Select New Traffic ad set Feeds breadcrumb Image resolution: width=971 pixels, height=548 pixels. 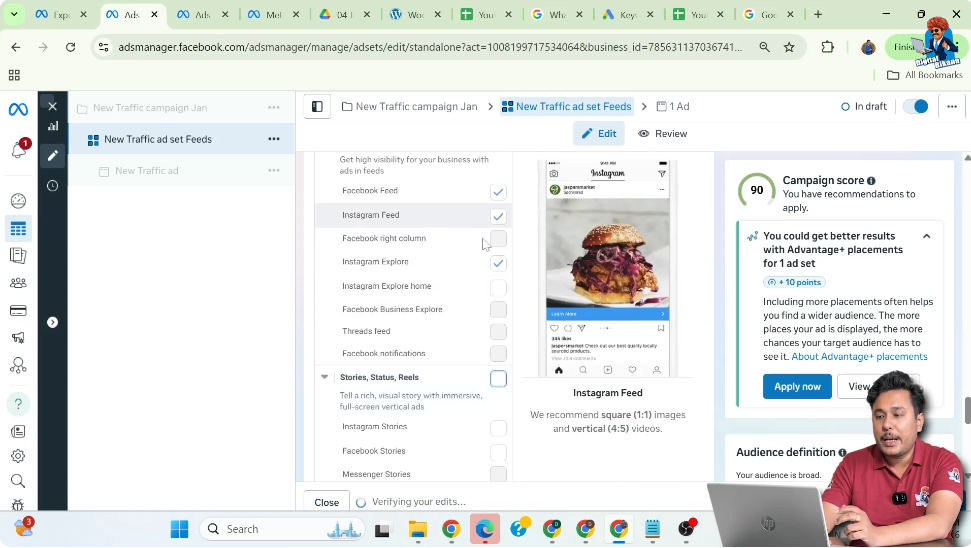tap(567, 107)
